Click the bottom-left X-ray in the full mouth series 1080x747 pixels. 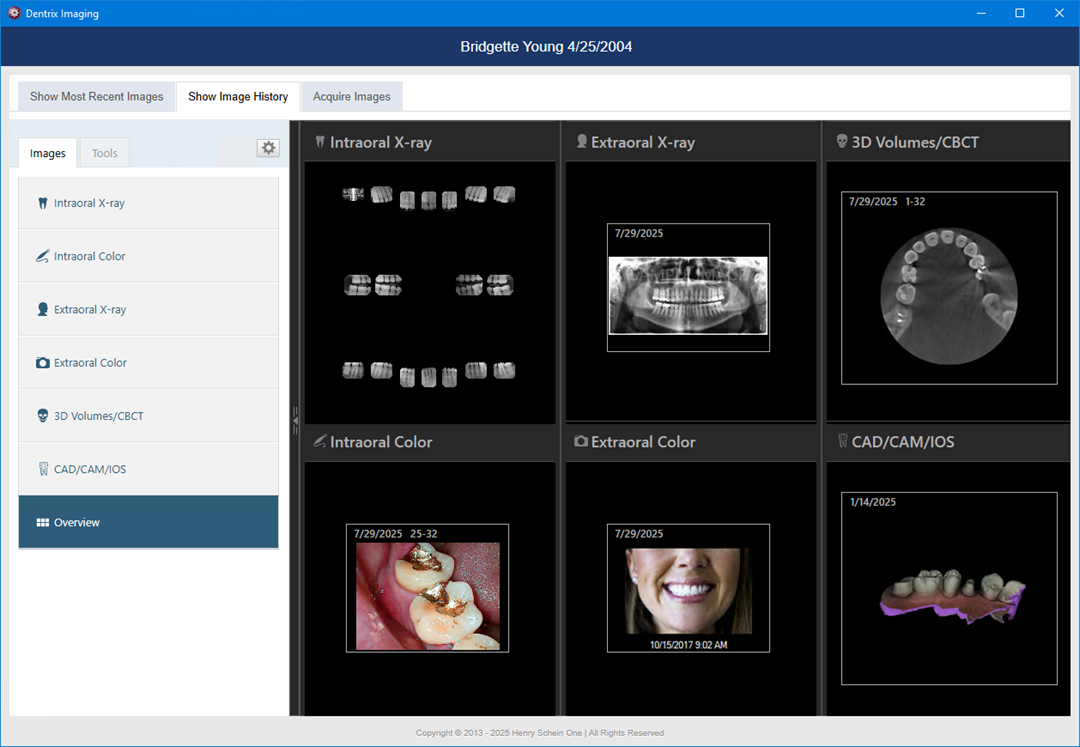[x=353, y=370]
